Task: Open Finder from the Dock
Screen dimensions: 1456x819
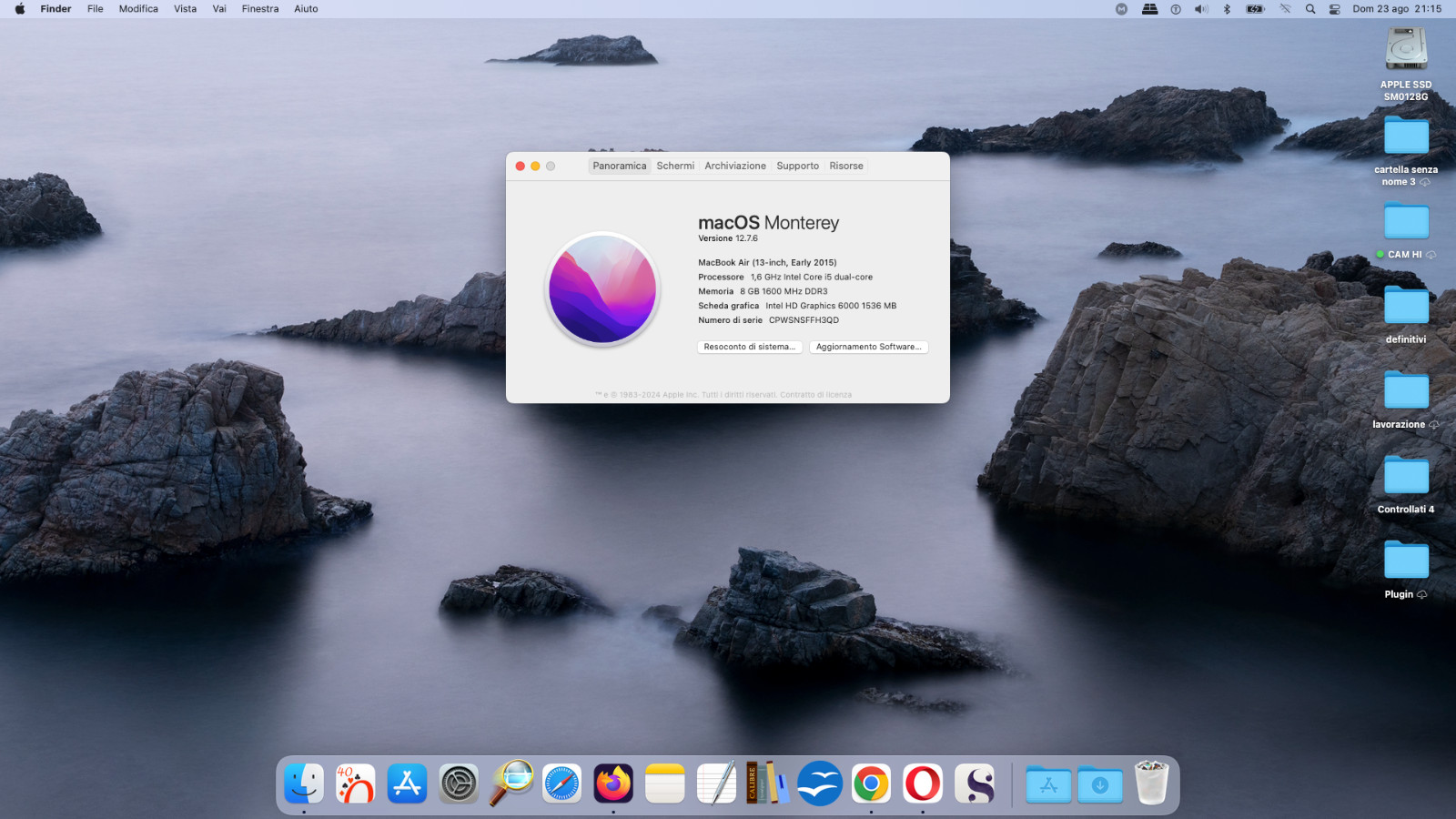Action: click(304, 784)
